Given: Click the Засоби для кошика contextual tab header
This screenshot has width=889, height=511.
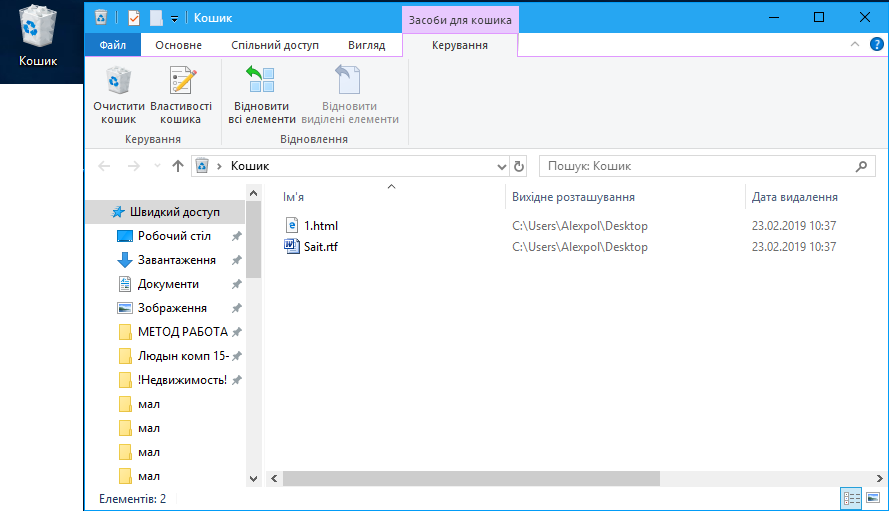Looking at the screenshot, I should 460,20.
